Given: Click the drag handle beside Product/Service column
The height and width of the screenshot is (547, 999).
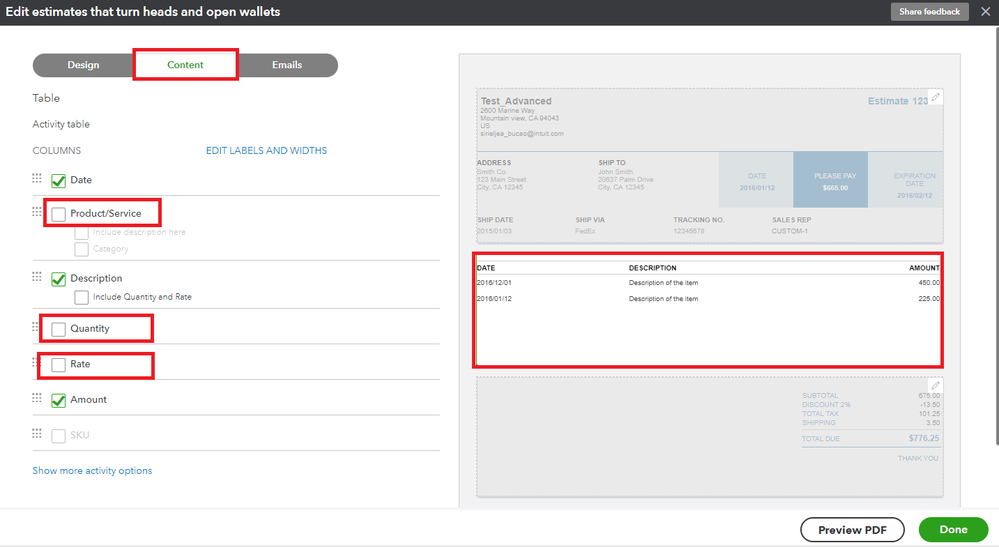Looking at the screenshot, I should (37, 211).
